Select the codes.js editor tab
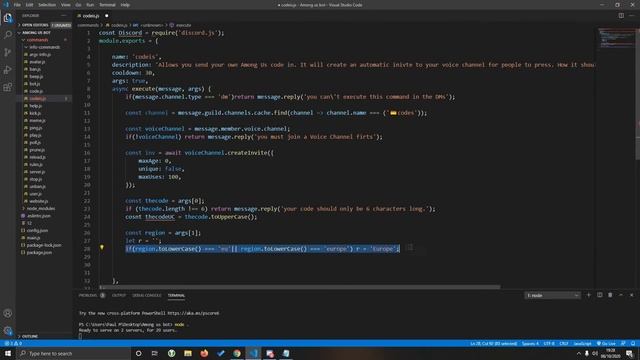Viewport: 640px width, 360px height. [x=91, y=16]
